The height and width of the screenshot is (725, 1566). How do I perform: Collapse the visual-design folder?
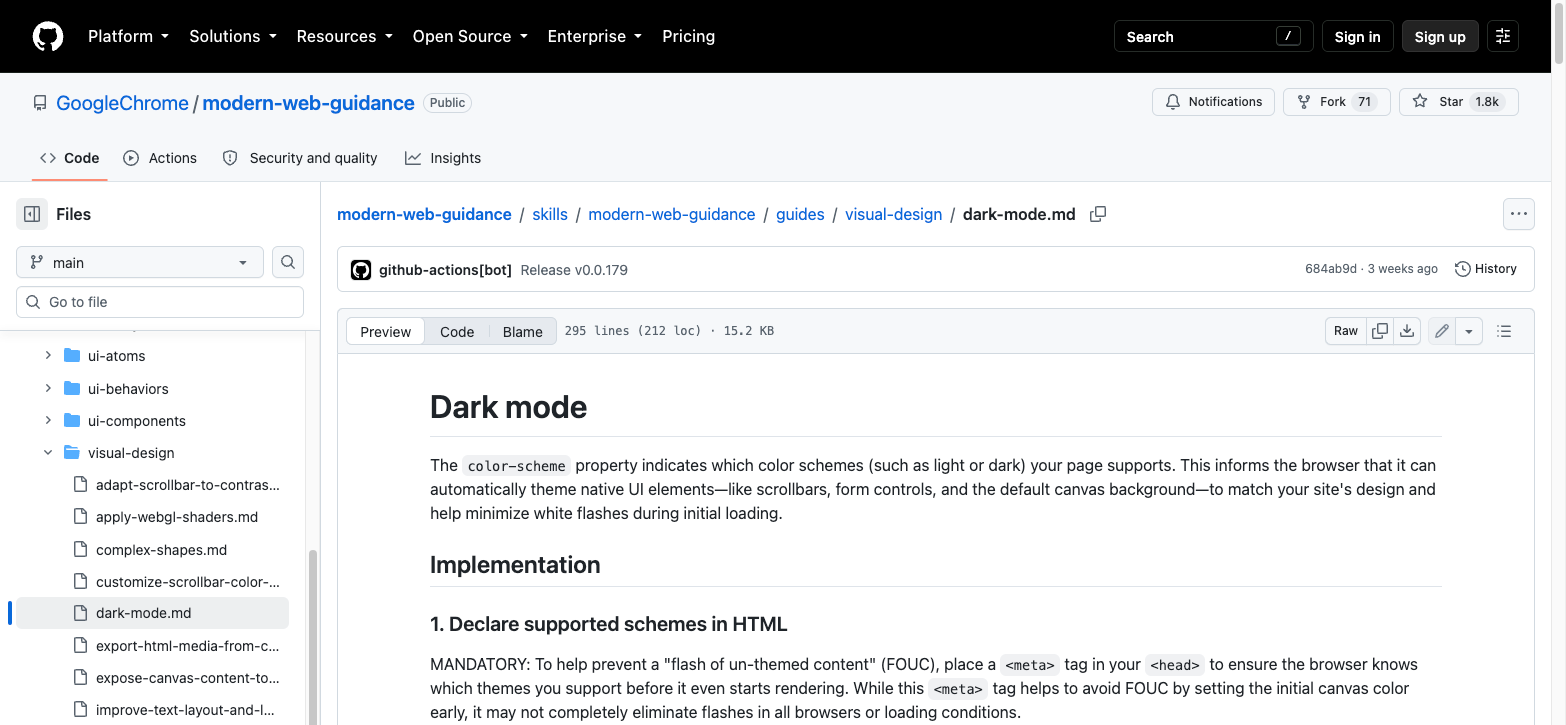pos(48,452)
